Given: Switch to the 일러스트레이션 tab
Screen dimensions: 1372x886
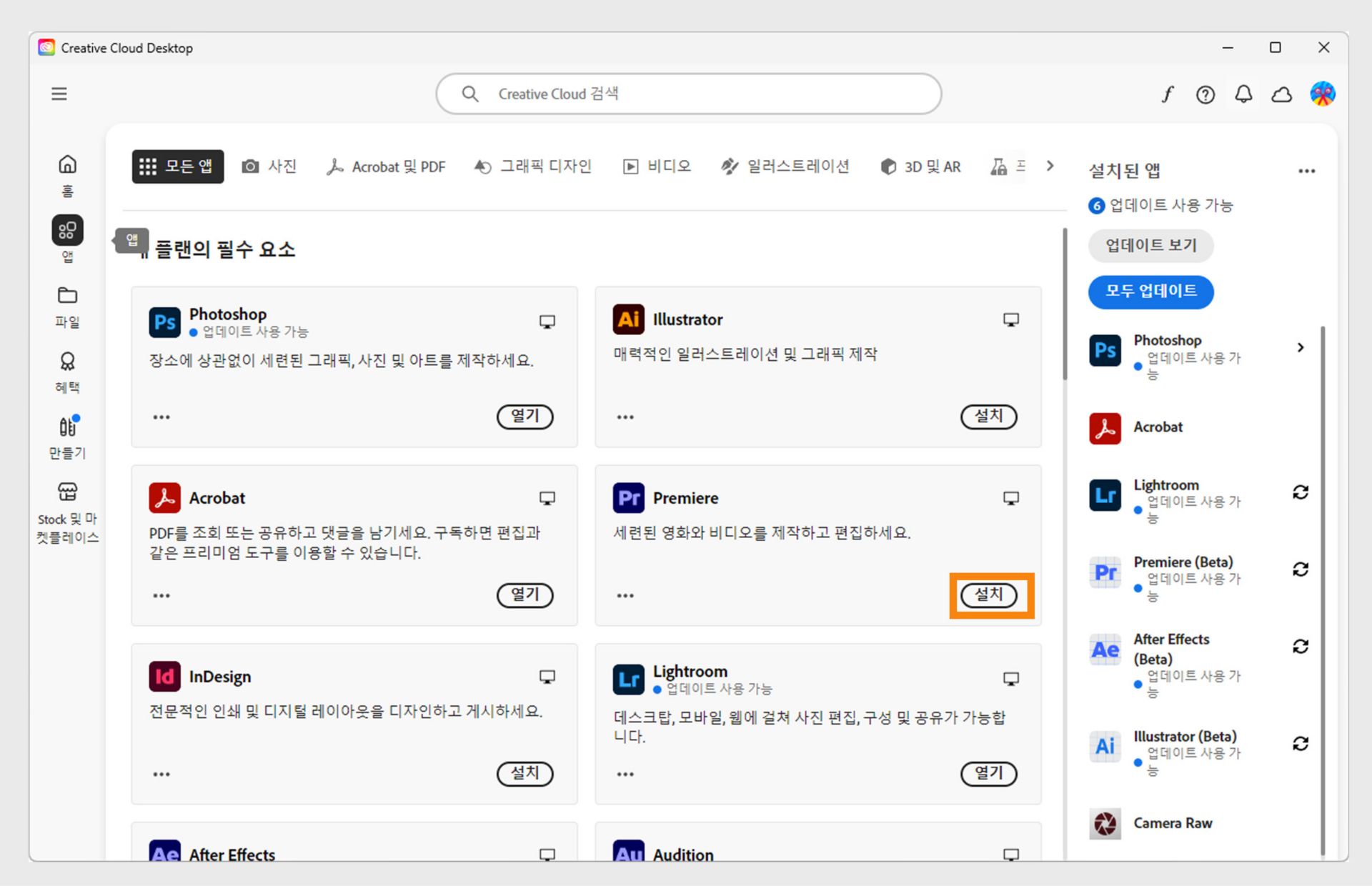Looking at the screenshot, I should [785, 166].
